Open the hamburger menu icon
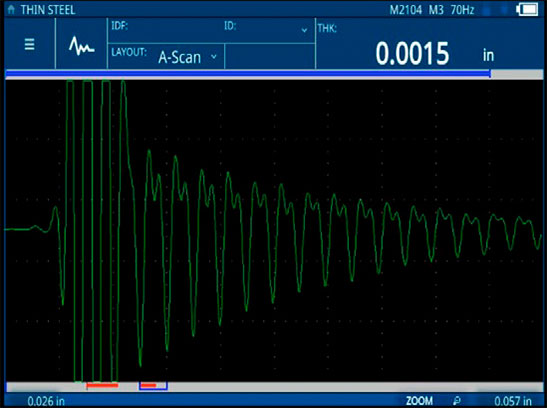The image size is (547, 408). [30, 45]
